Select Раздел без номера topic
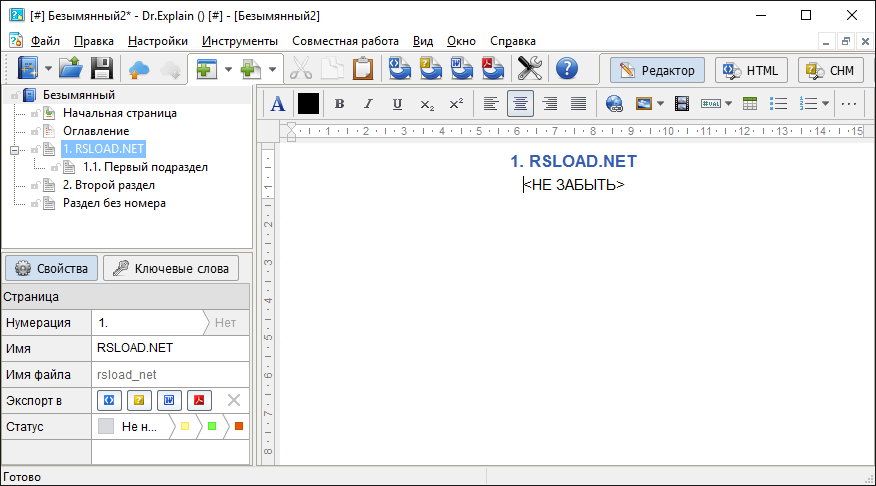Image resolution: width=876 pixels, height=486 pixels. 114,203
